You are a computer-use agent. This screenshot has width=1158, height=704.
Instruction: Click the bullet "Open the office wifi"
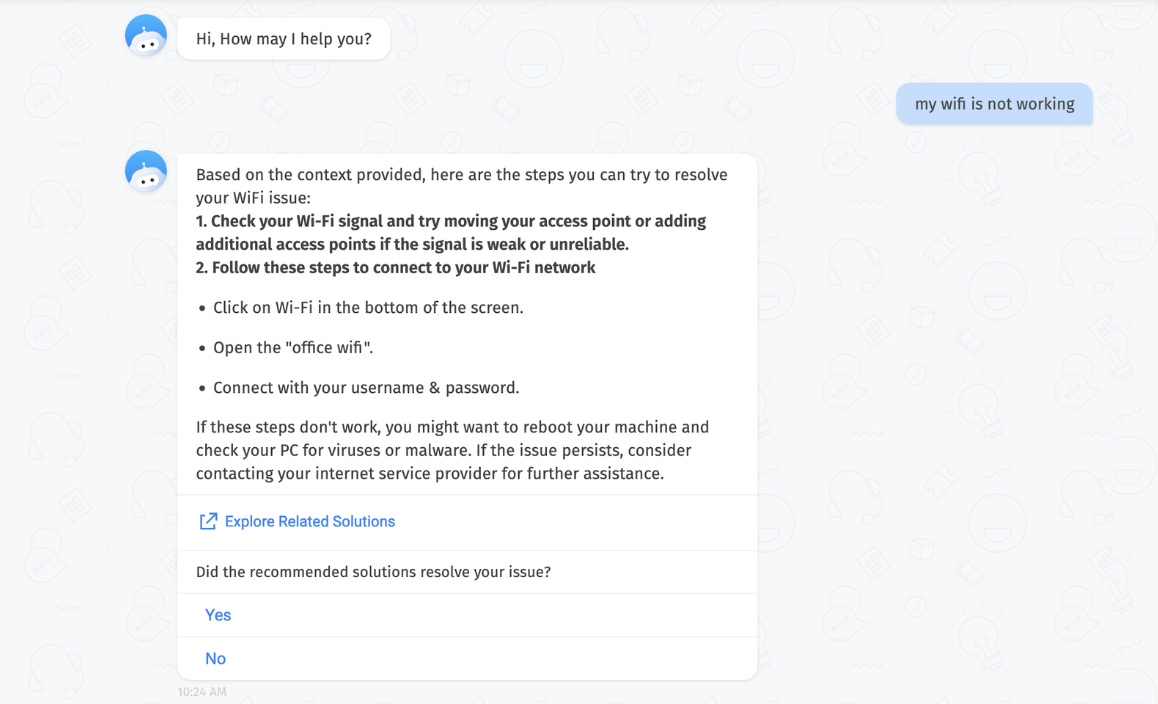[293, 348]
